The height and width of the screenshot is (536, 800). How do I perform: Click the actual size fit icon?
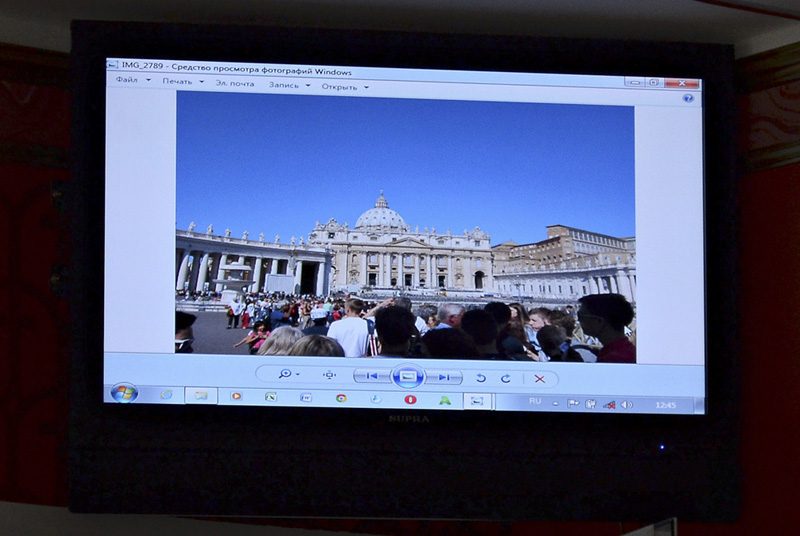pyautogui.click(x=329, y=375)
